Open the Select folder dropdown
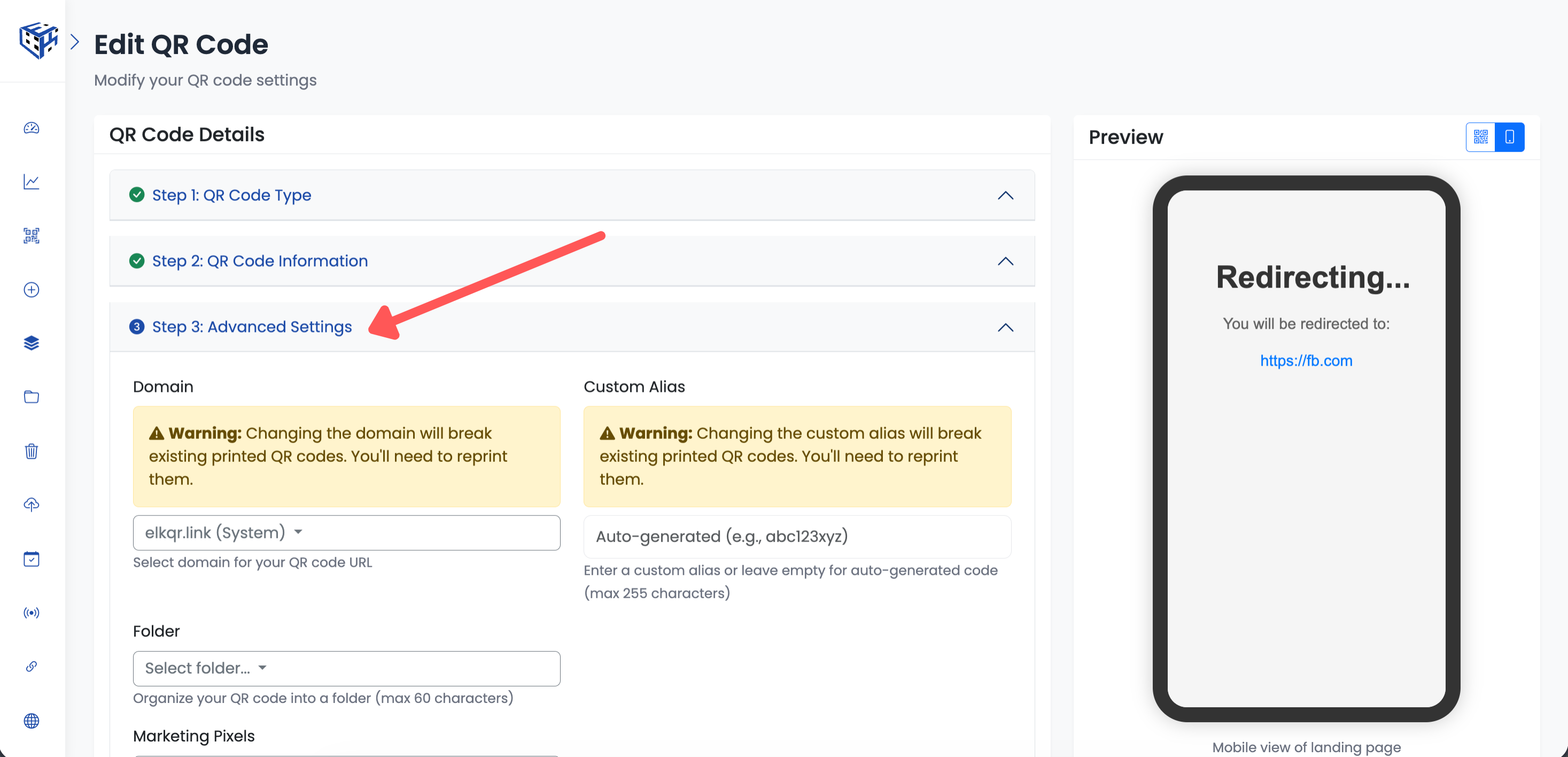 coord(346,668)
